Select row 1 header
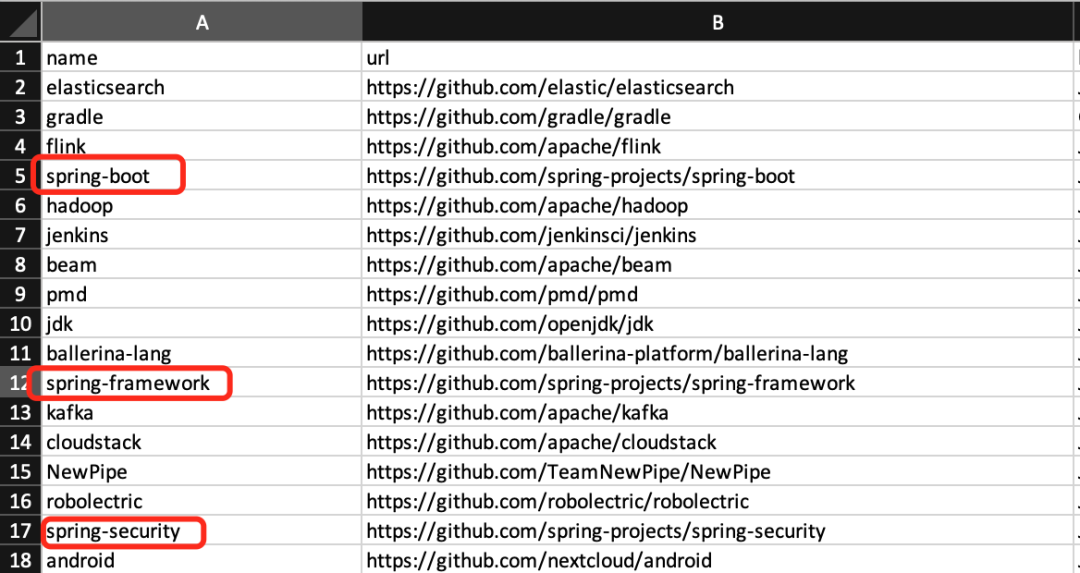1080x573 pixels. coord(20,58)
